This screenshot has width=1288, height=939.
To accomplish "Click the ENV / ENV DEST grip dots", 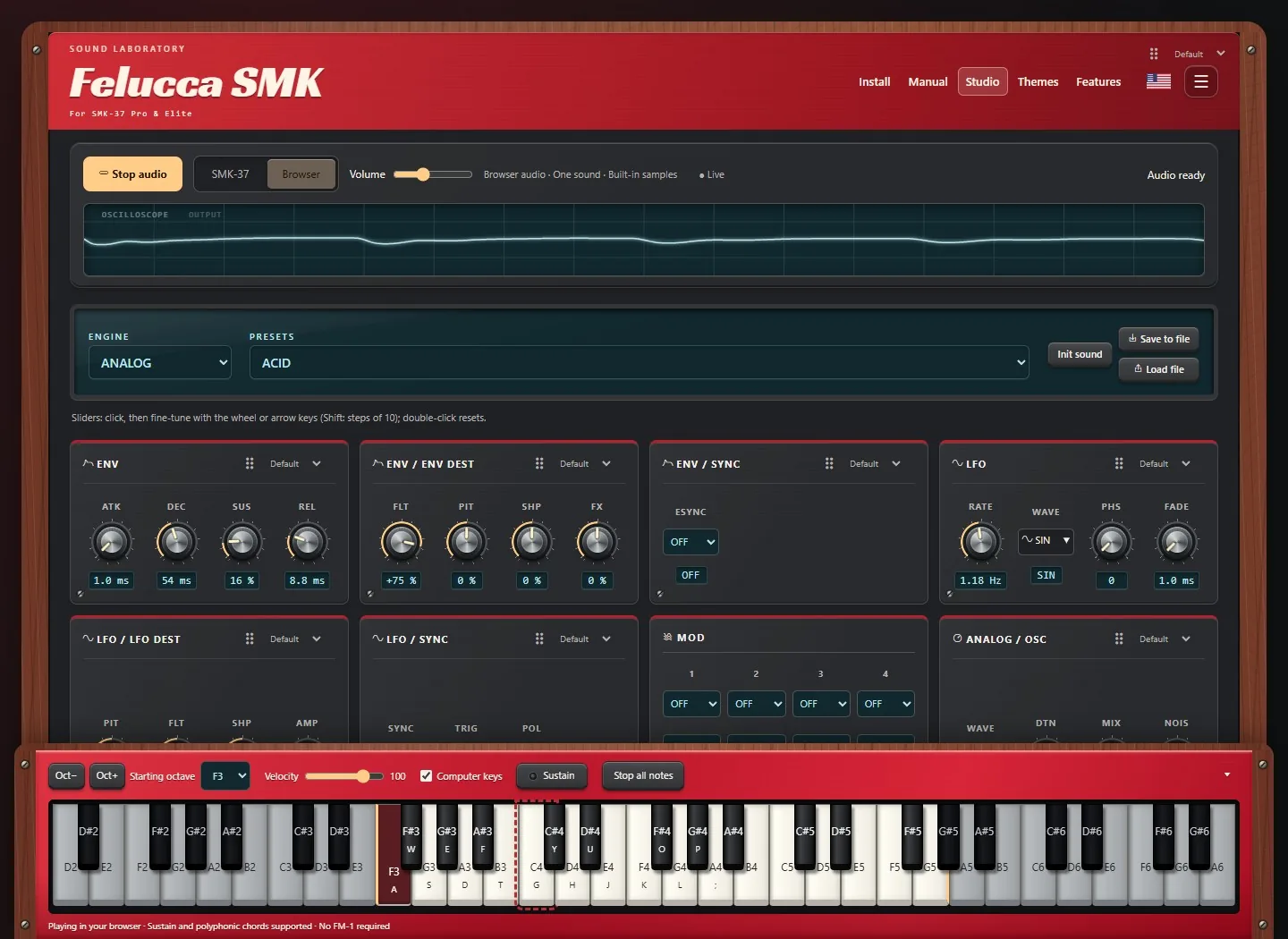I will pos(539,463).
